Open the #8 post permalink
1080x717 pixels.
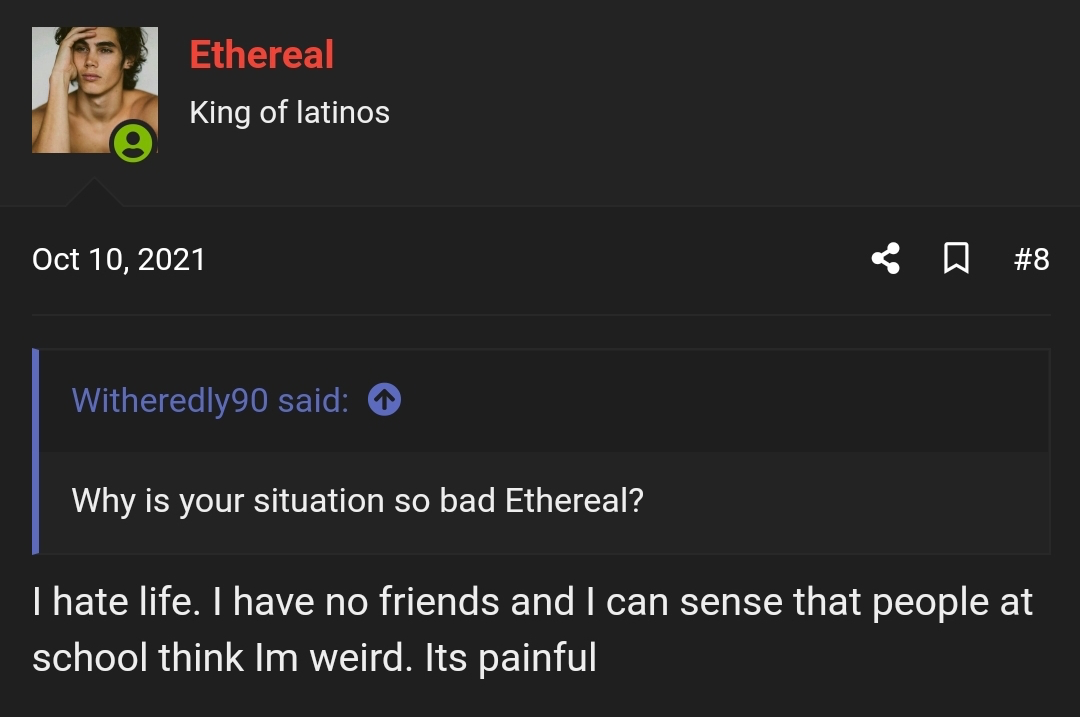[1031, 260]
